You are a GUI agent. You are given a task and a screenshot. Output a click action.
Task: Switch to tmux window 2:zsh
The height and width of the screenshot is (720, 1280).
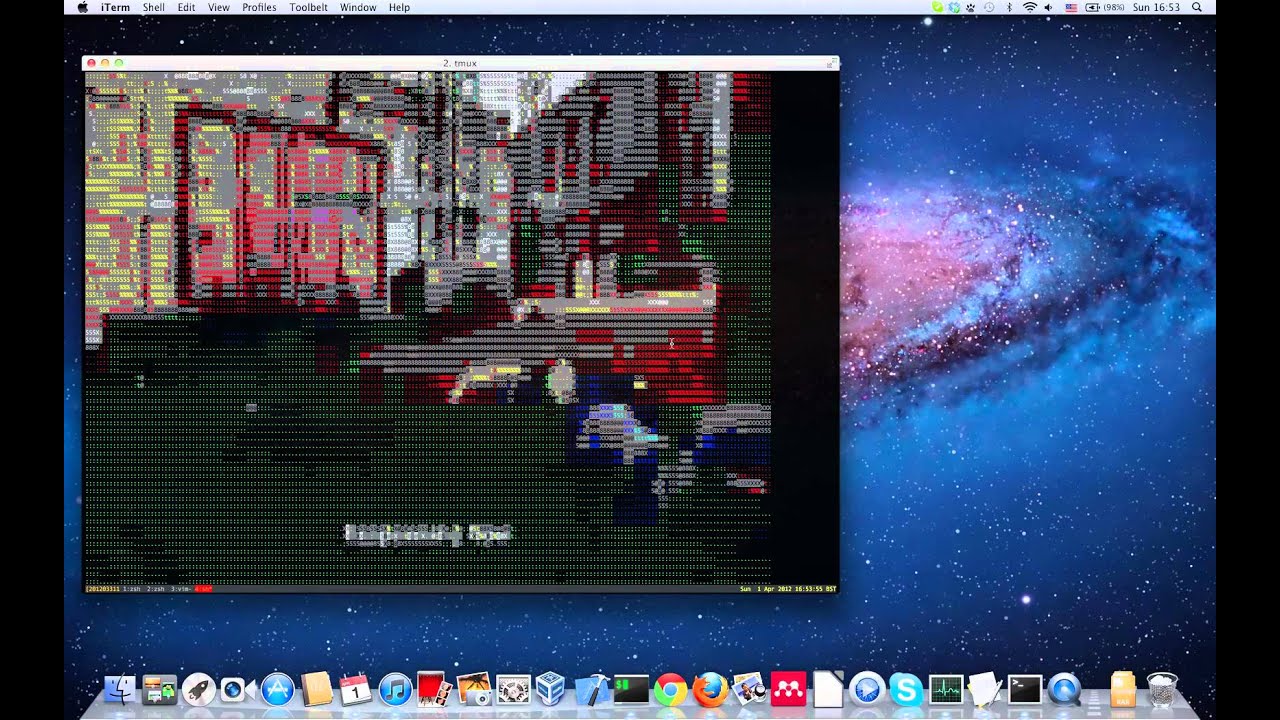(156, 589)
